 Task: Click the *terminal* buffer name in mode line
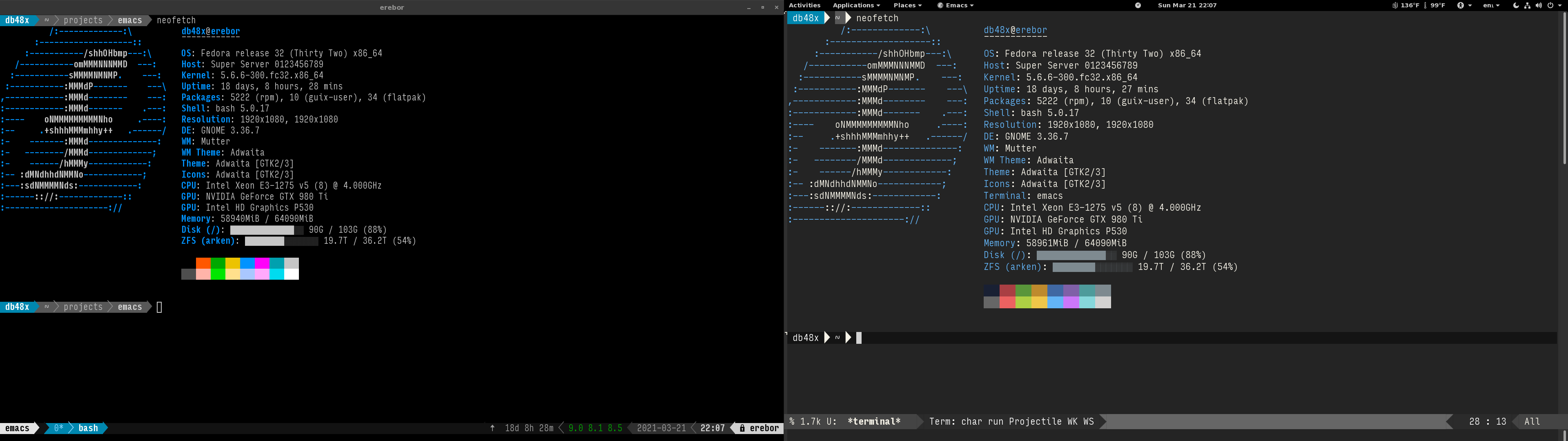(x=874, y=421)
